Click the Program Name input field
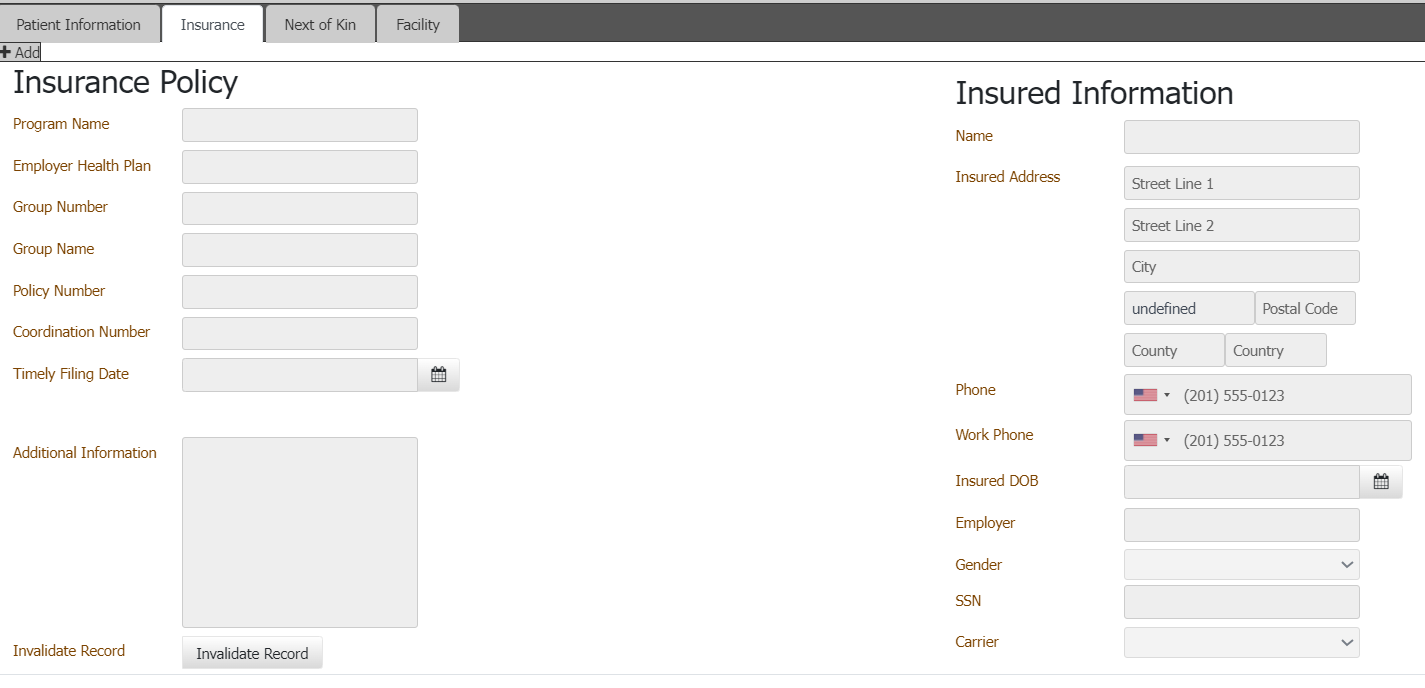 (299, 125)
